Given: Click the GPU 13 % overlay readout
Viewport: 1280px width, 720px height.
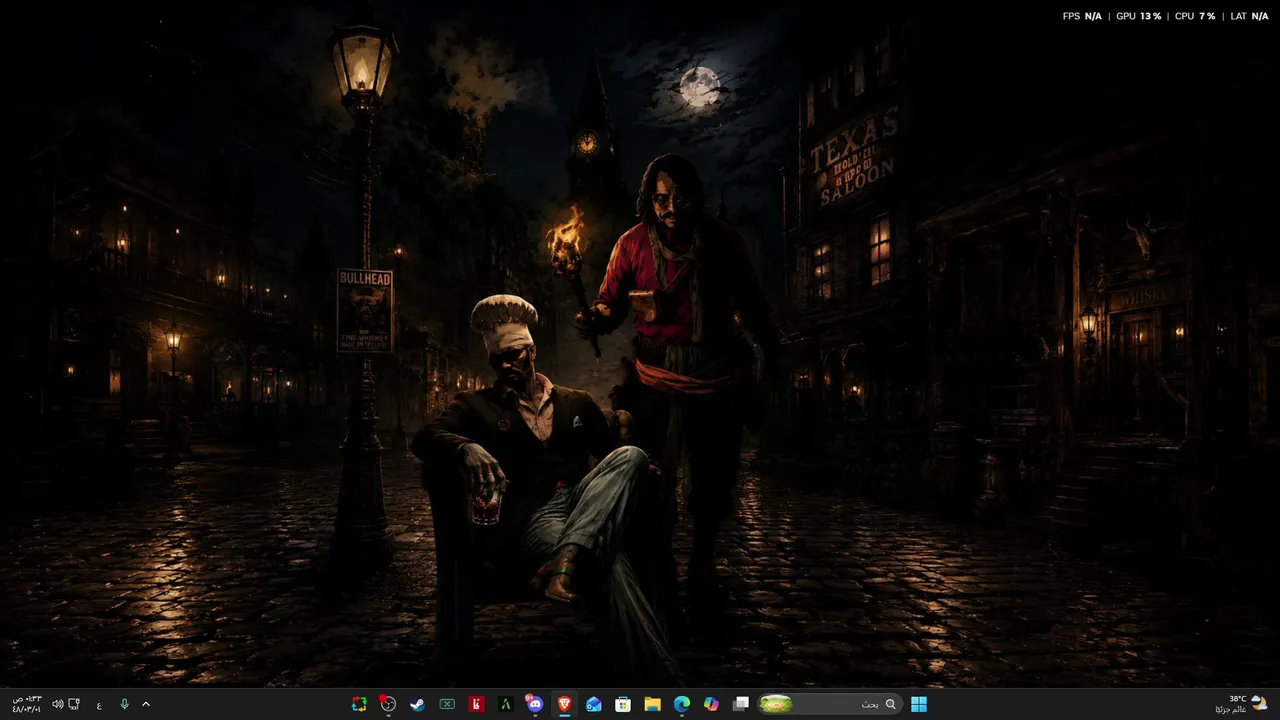Looking at the screenshot, I should (1139, 16).
